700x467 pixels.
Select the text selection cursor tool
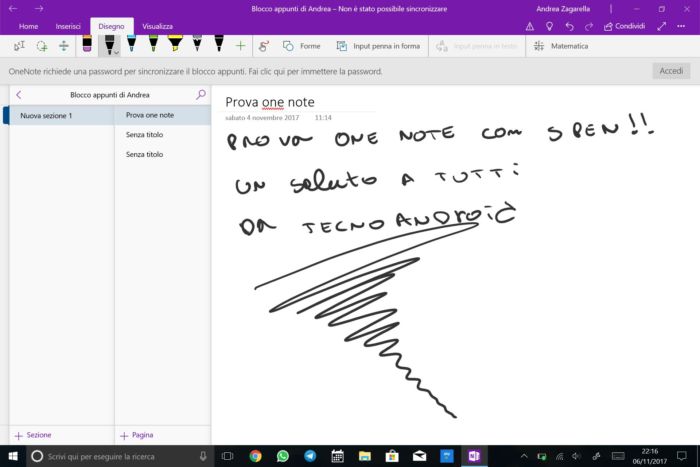(19, 46)
